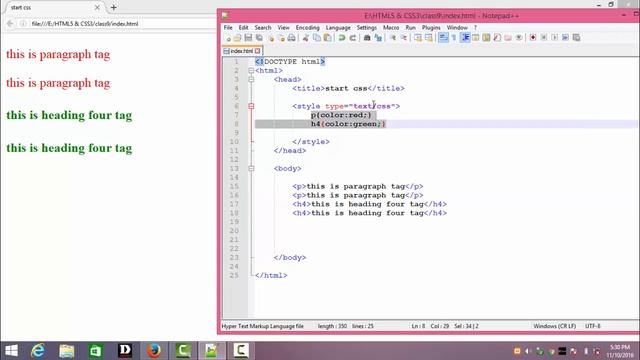
Task: Redo the edit via toolbar
Action: point(353,38)
